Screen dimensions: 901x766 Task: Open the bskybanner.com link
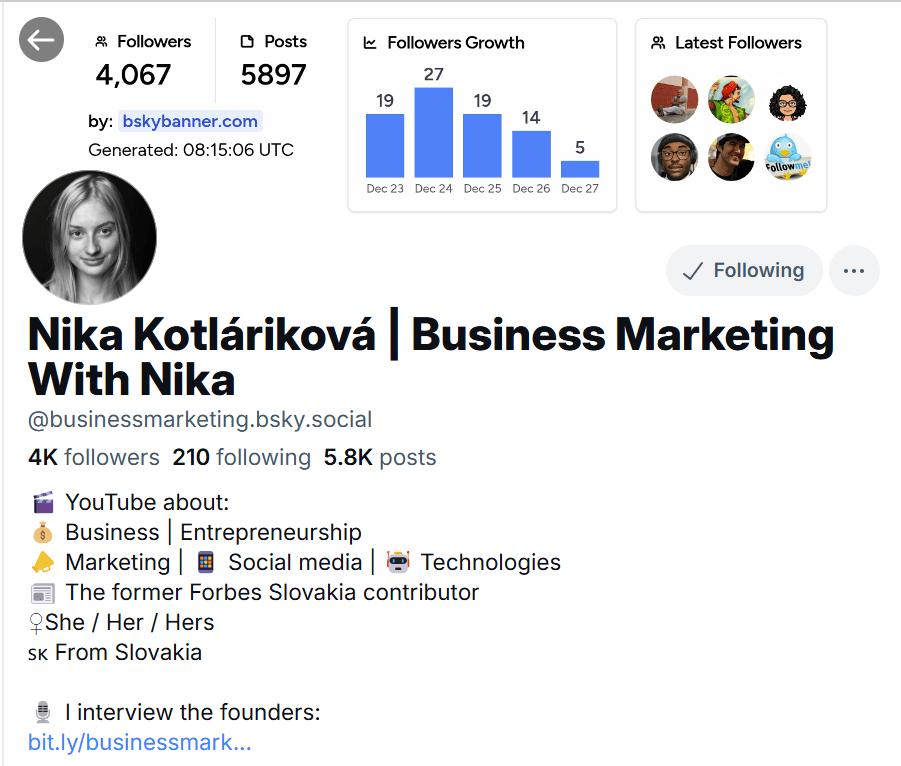(190, 121)
